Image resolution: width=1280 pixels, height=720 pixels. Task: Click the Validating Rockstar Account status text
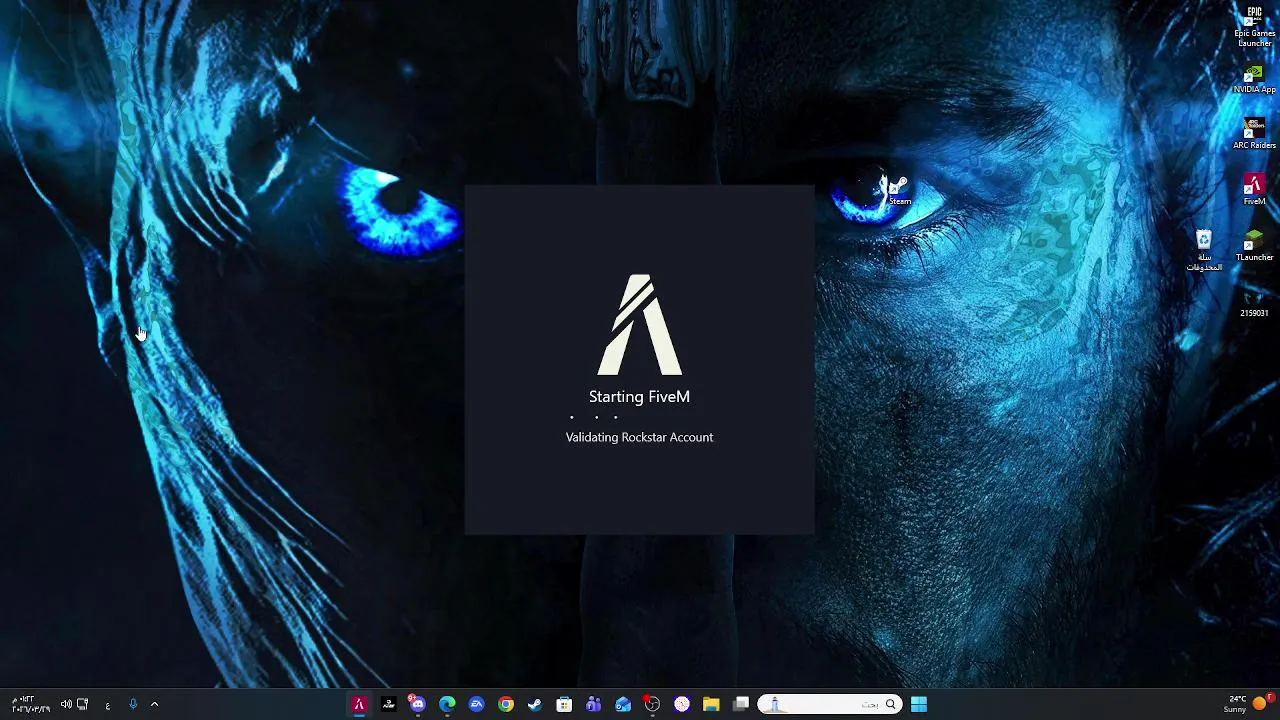click(x=639, y=437)
